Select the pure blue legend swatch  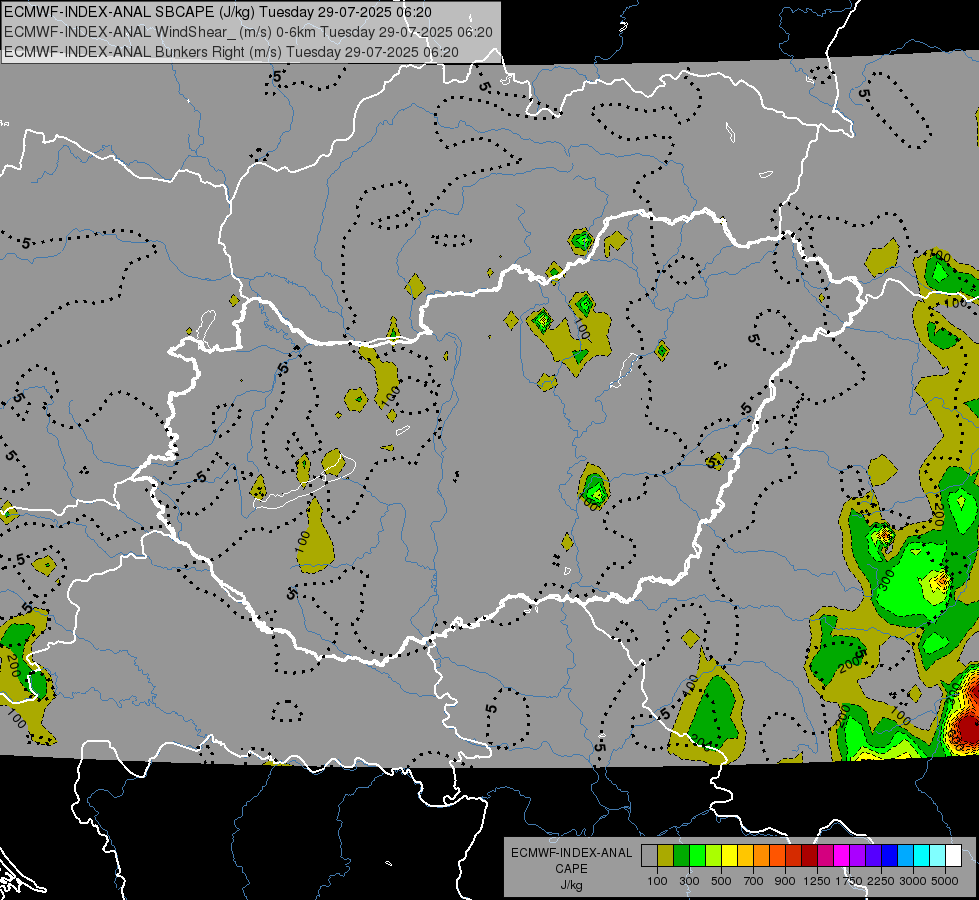pyautogui.click(x=890, y=855)
